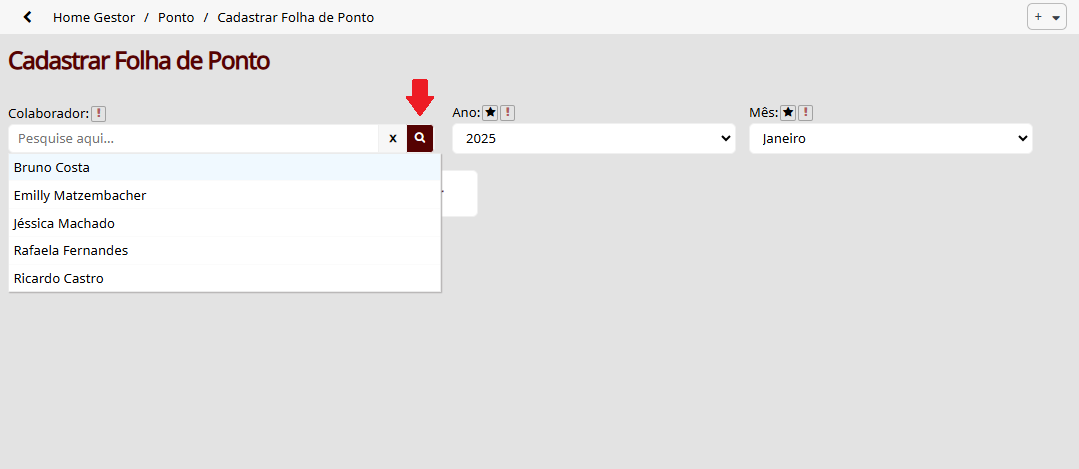Clear the Colaborador search with the x button

point(393,138)
